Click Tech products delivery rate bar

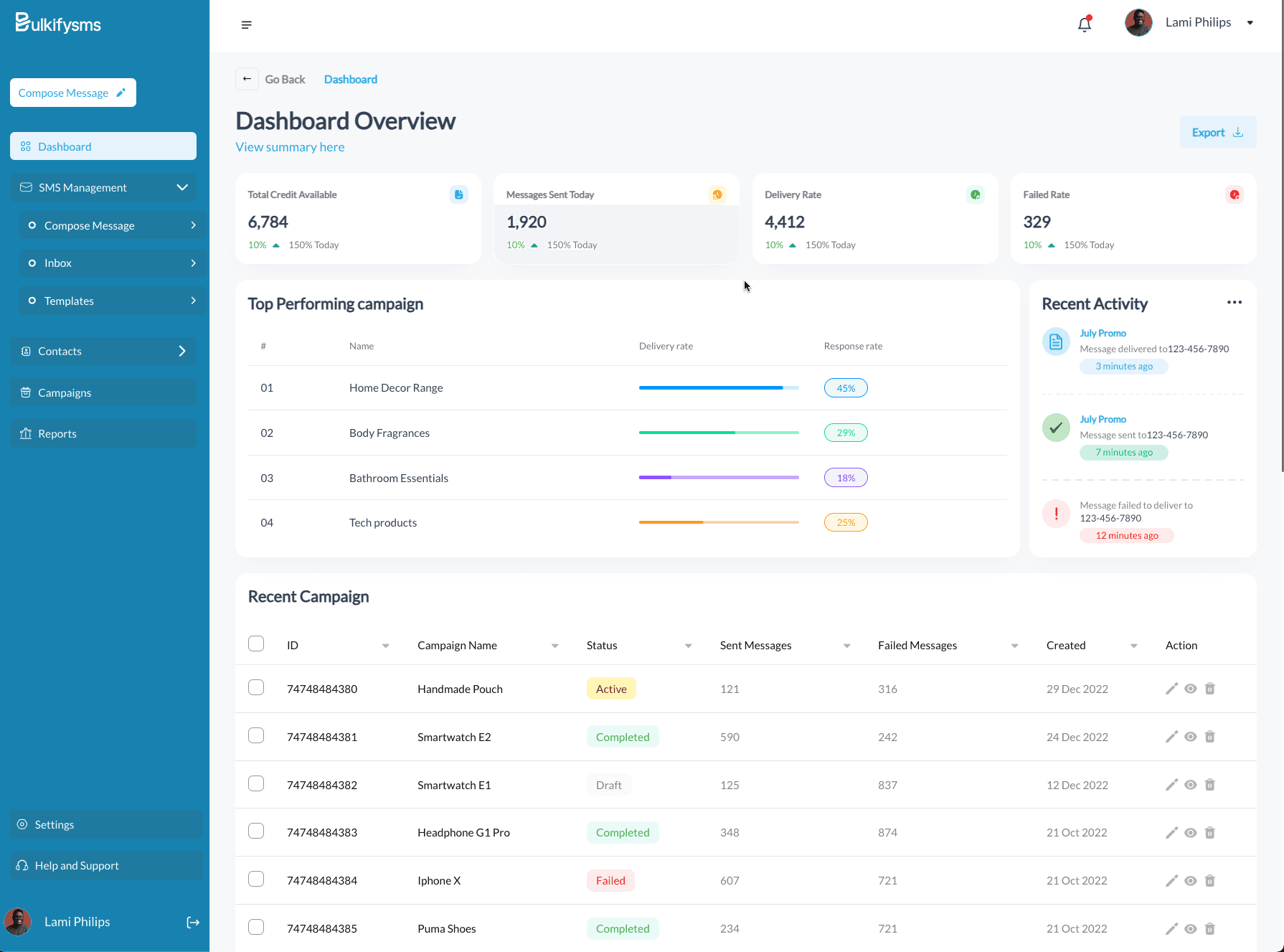point(719,522)
